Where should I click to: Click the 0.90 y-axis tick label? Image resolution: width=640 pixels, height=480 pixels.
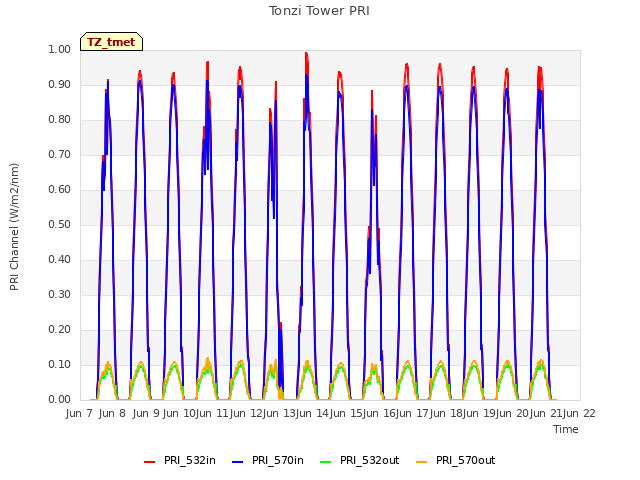[x=60, y=84]
